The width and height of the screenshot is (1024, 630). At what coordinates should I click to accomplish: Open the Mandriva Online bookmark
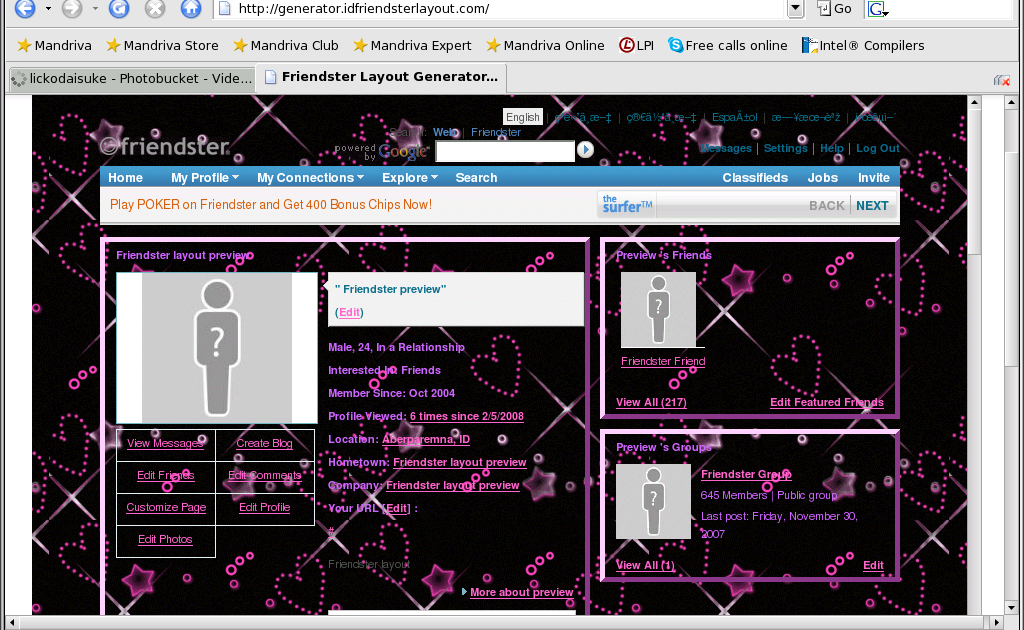545,45
